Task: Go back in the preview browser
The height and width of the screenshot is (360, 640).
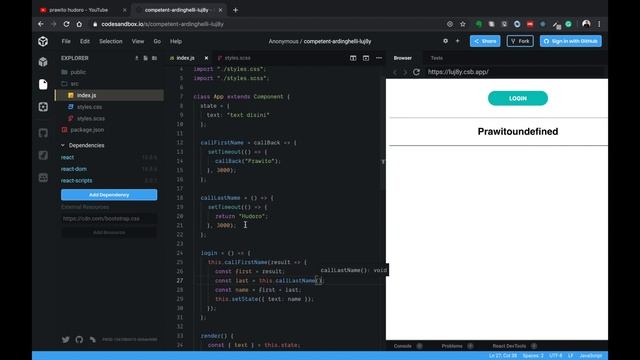Action: (x=395, y=72)
